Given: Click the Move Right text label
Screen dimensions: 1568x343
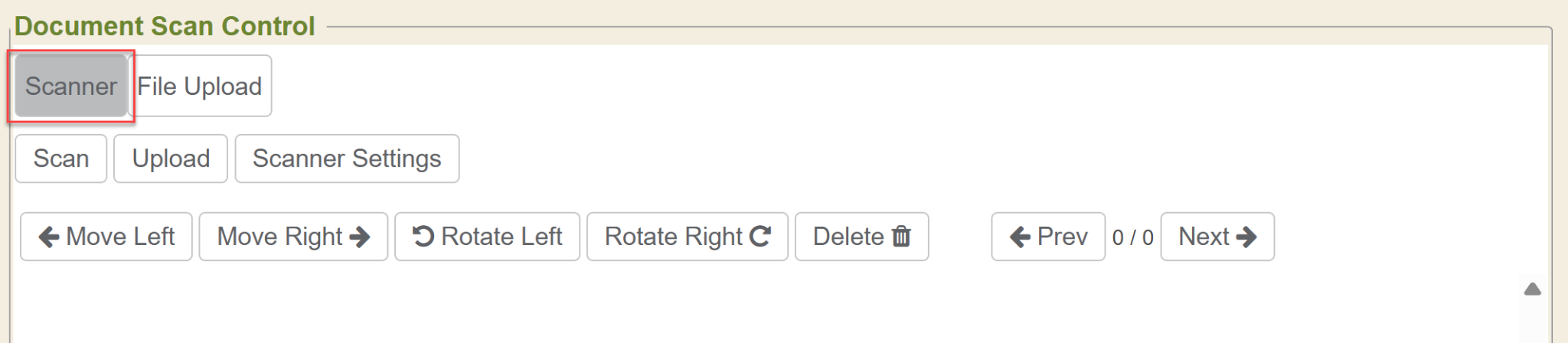Looking at the screenshot, I should click(x=279, y=237).
